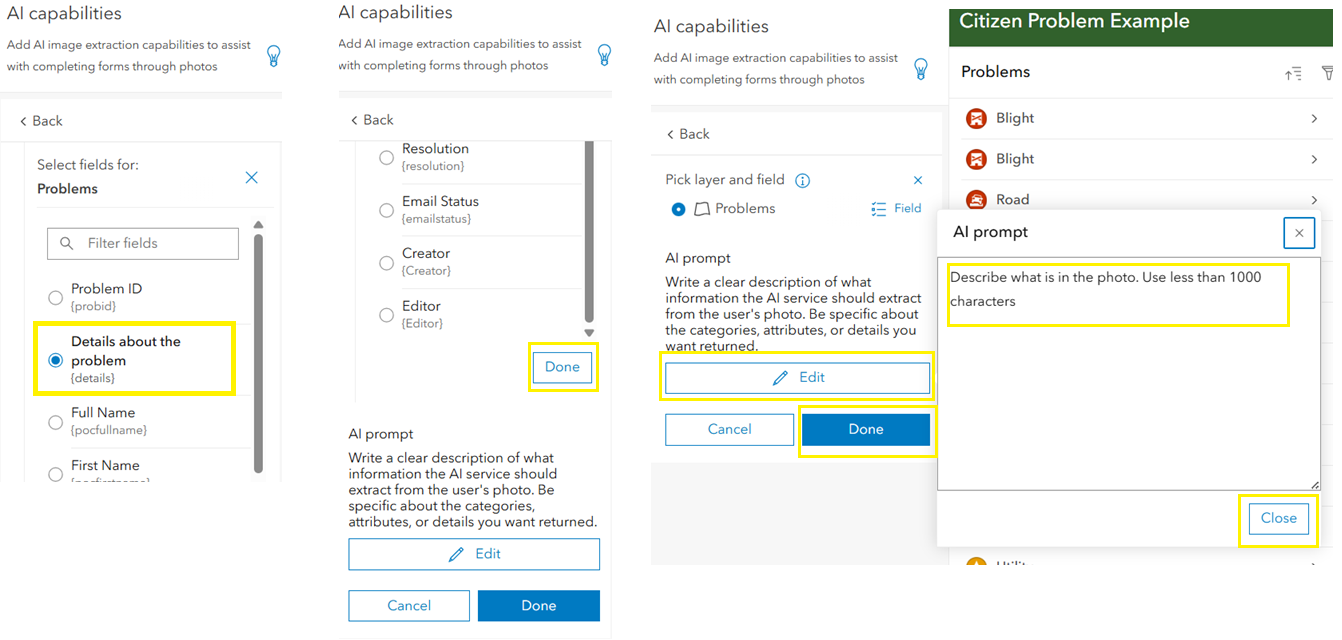This screenshot has width=1342, height=640.
Task: Click the X beside Pick layer and field
Action: click(x=918, y=180)
